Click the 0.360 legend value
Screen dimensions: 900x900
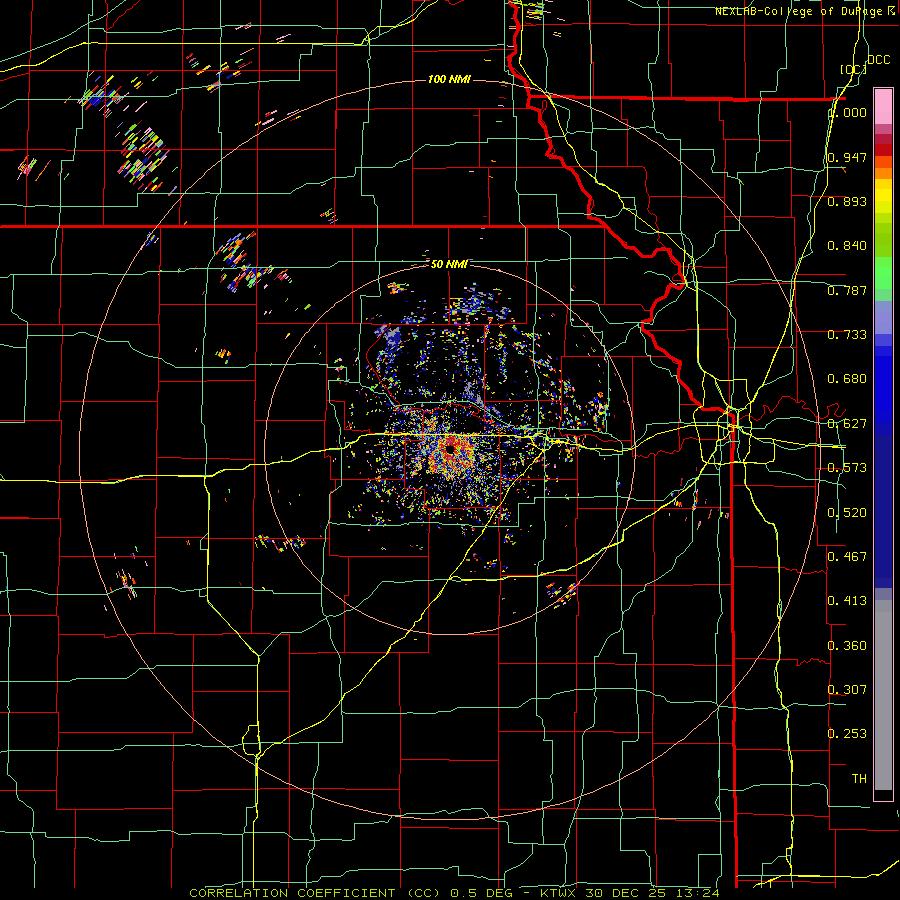pyautogui.click(x=847, y=646)
